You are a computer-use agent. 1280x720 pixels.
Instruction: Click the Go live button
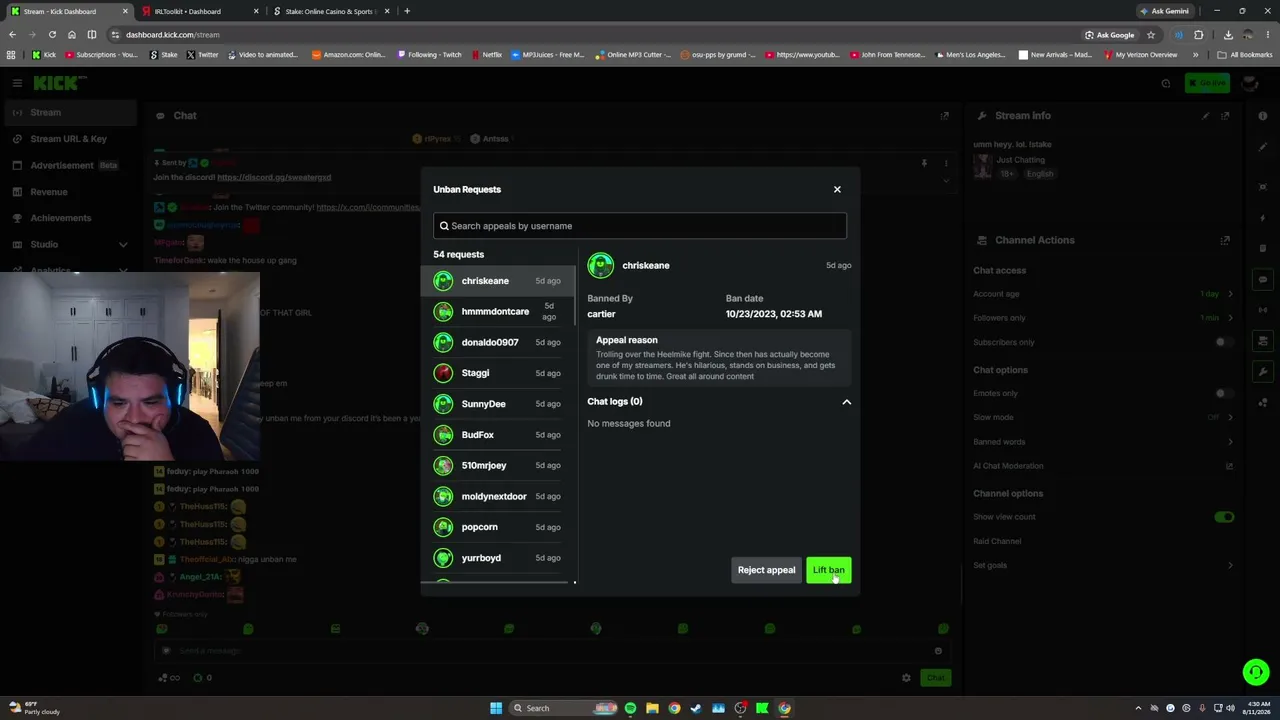click(1207, 83)
